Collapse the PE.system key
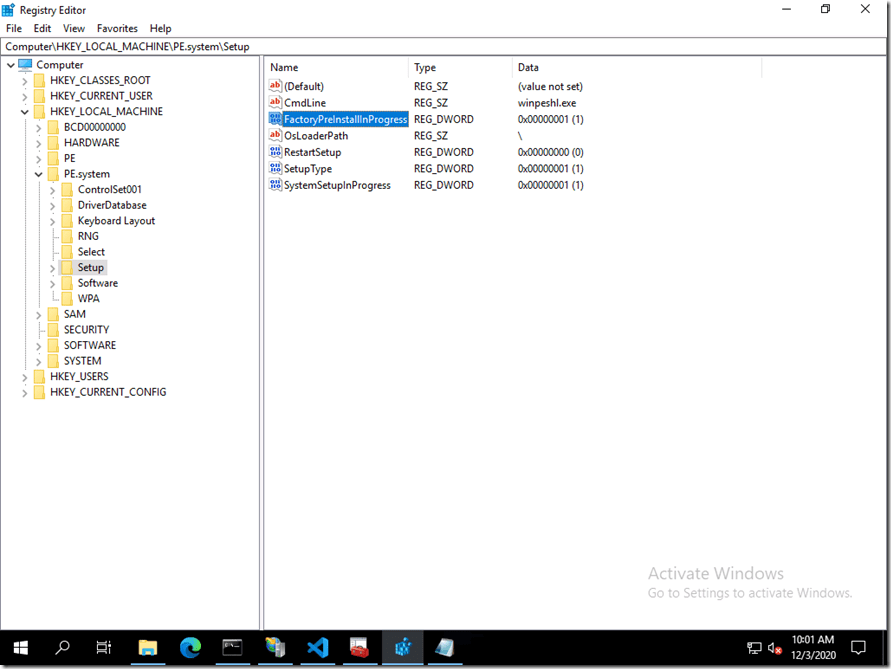This screenshot has width=891, height=669. [x=39, y=174]
